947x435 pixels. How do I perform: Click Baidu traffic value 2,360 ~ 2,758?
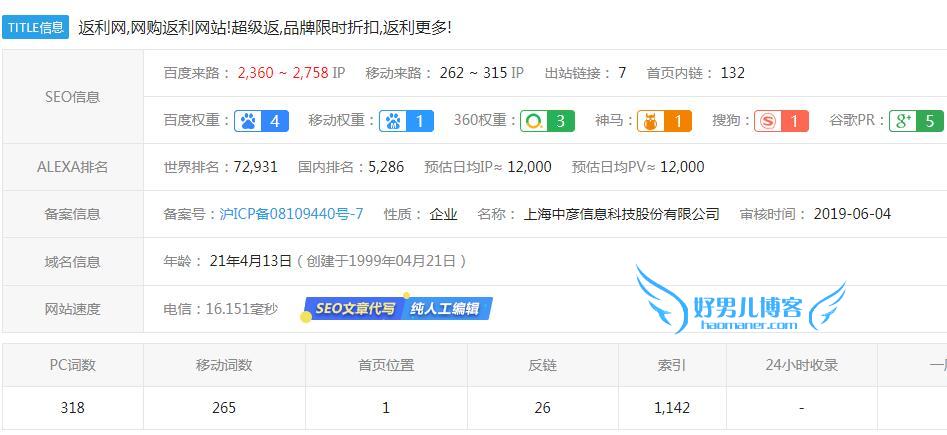(x=283, y=73)
